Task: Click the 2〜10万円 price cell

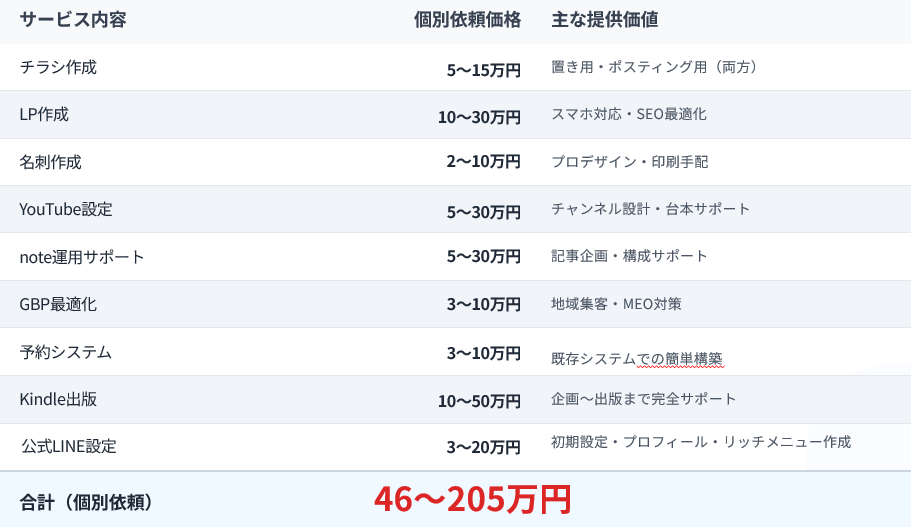Action: [484, 162]
